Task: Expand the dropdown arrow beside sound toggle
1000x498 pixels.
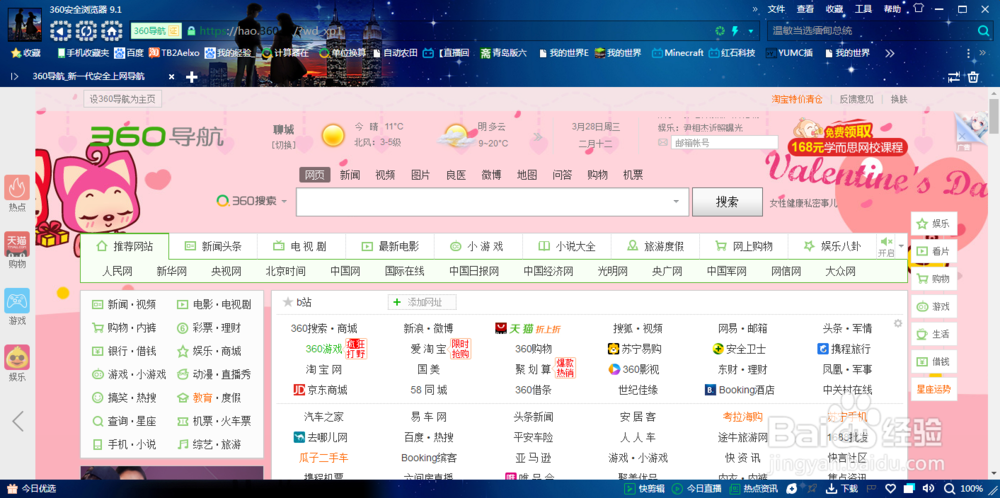Action: pyautogui.click(x=901, y=245)
